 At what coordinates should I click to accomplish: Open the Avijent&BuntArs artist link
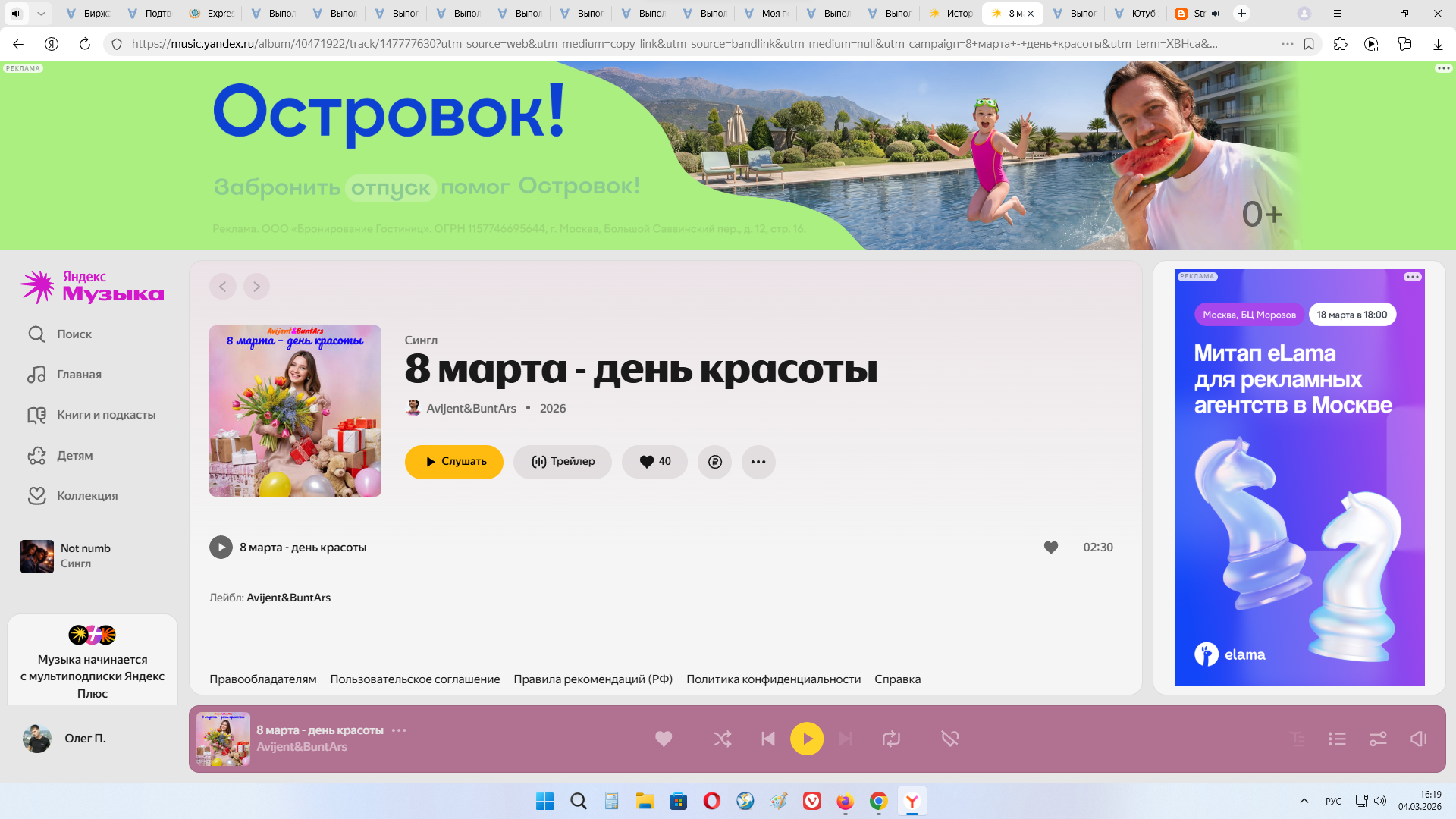pyautogui.click(x=470, y=409)
